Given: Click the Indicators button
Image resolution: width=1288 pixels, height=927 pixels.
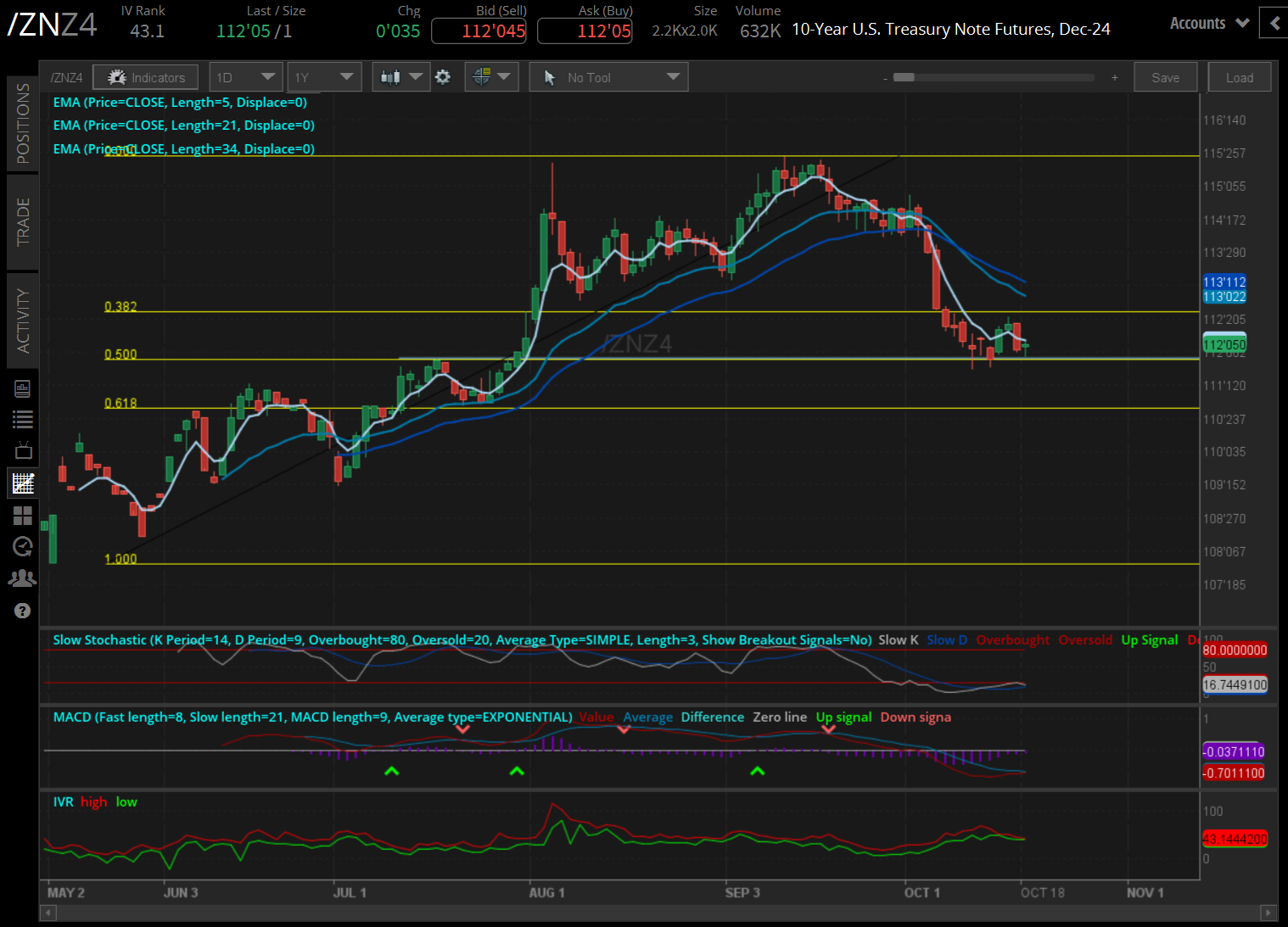Looking at the screenshot, I should [145, 76].
